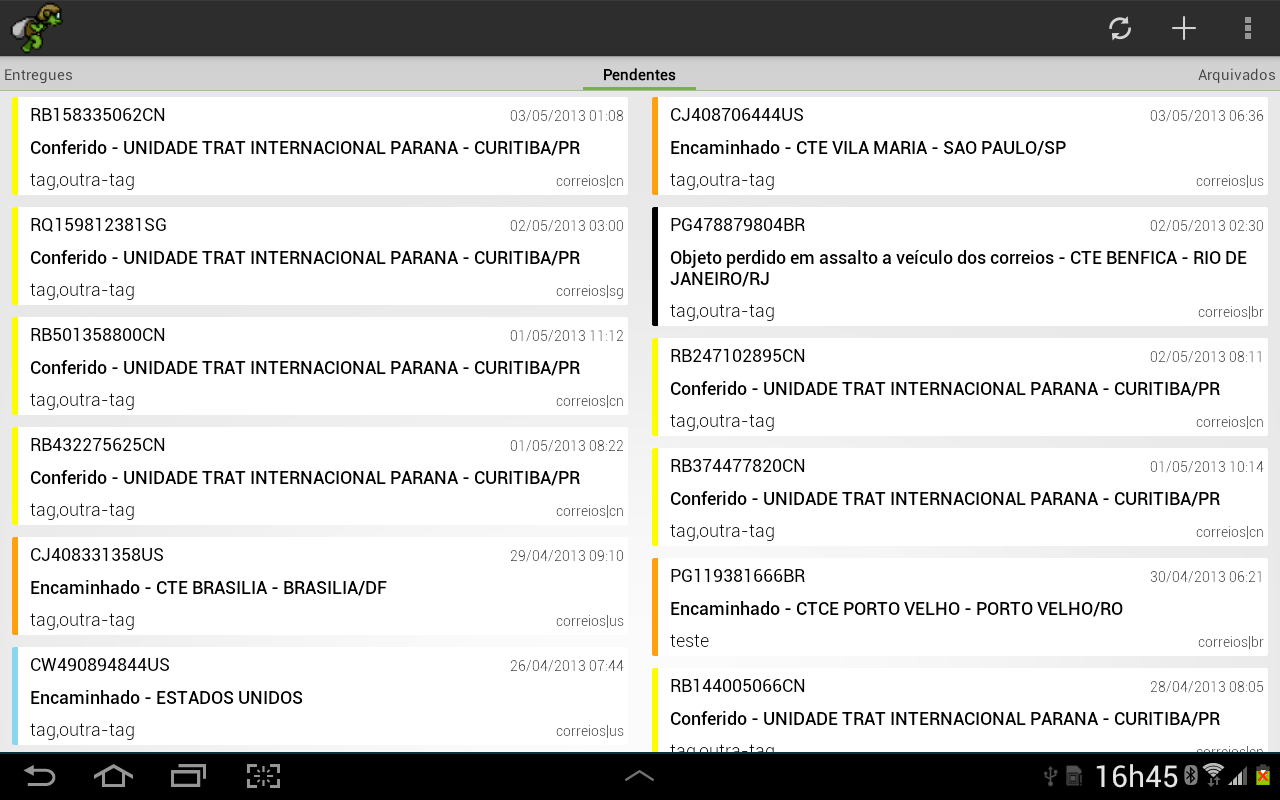The image size is (1280, 800).
Task: Tap the Android home button
Action: coord(113,776)
